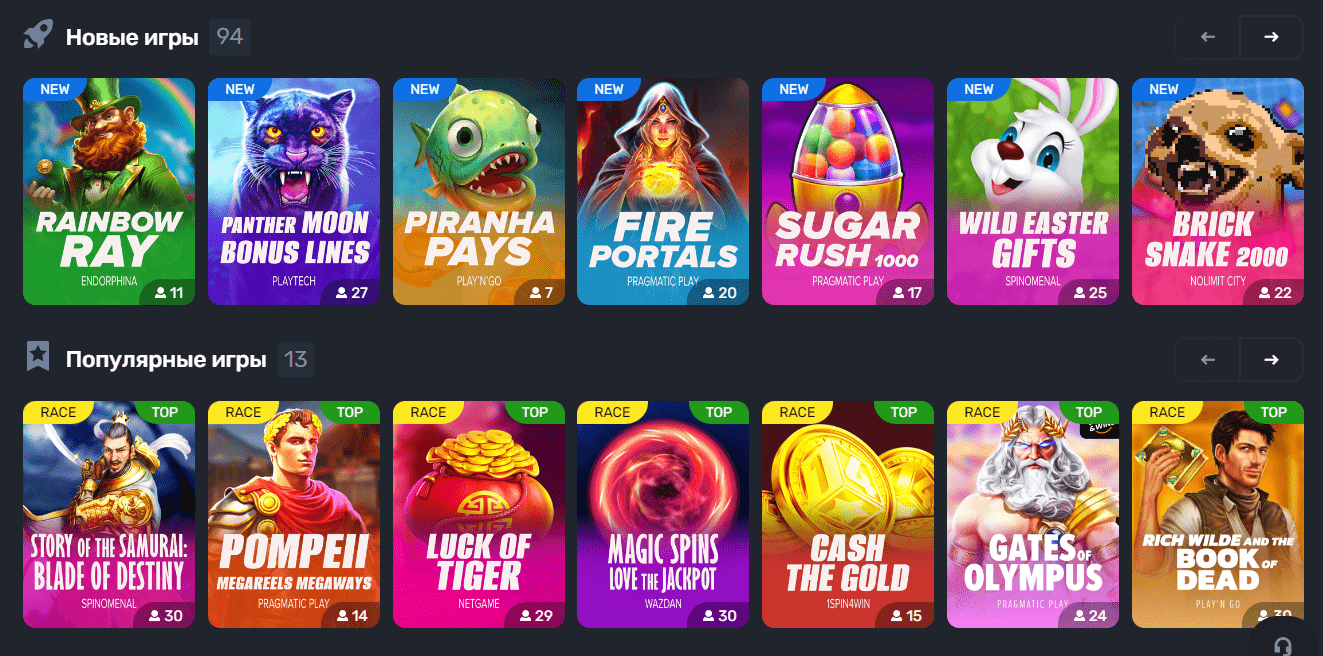This screenshot has width=1323, height=656.
Task: Click the player count icon on Rainbow Ray
Action: coord(161,293)
